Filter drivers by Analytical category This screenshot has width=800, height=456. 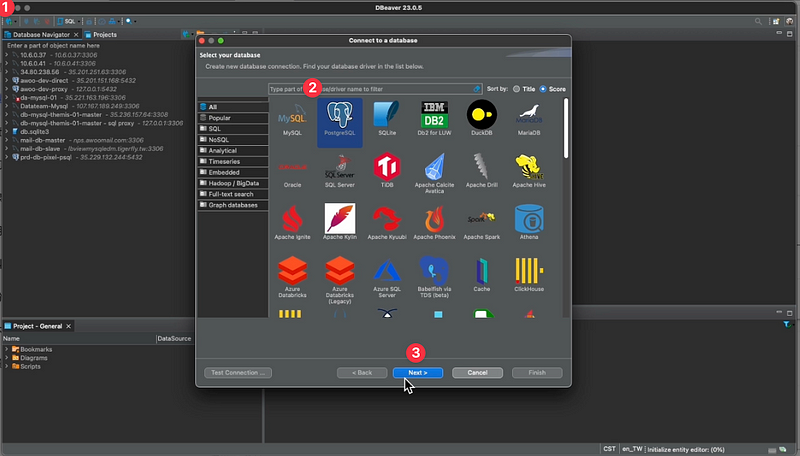point(233,150)
